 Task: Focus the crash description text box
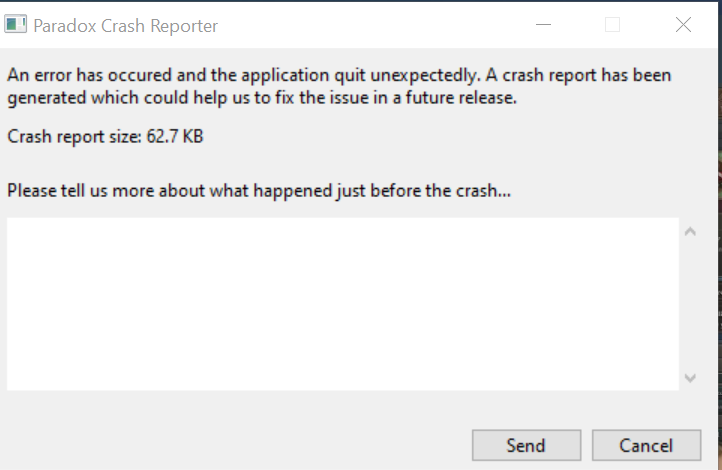(x=343, y=304)
